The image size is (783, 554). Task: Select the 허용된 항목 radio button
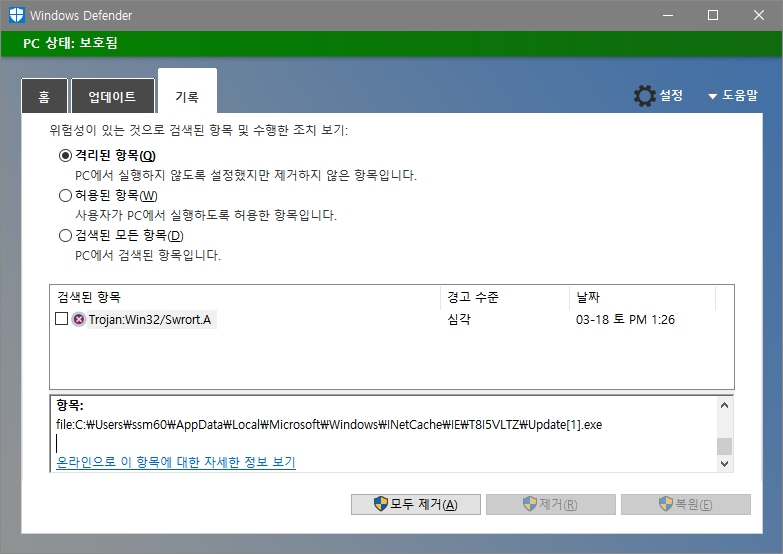[66, 195]
